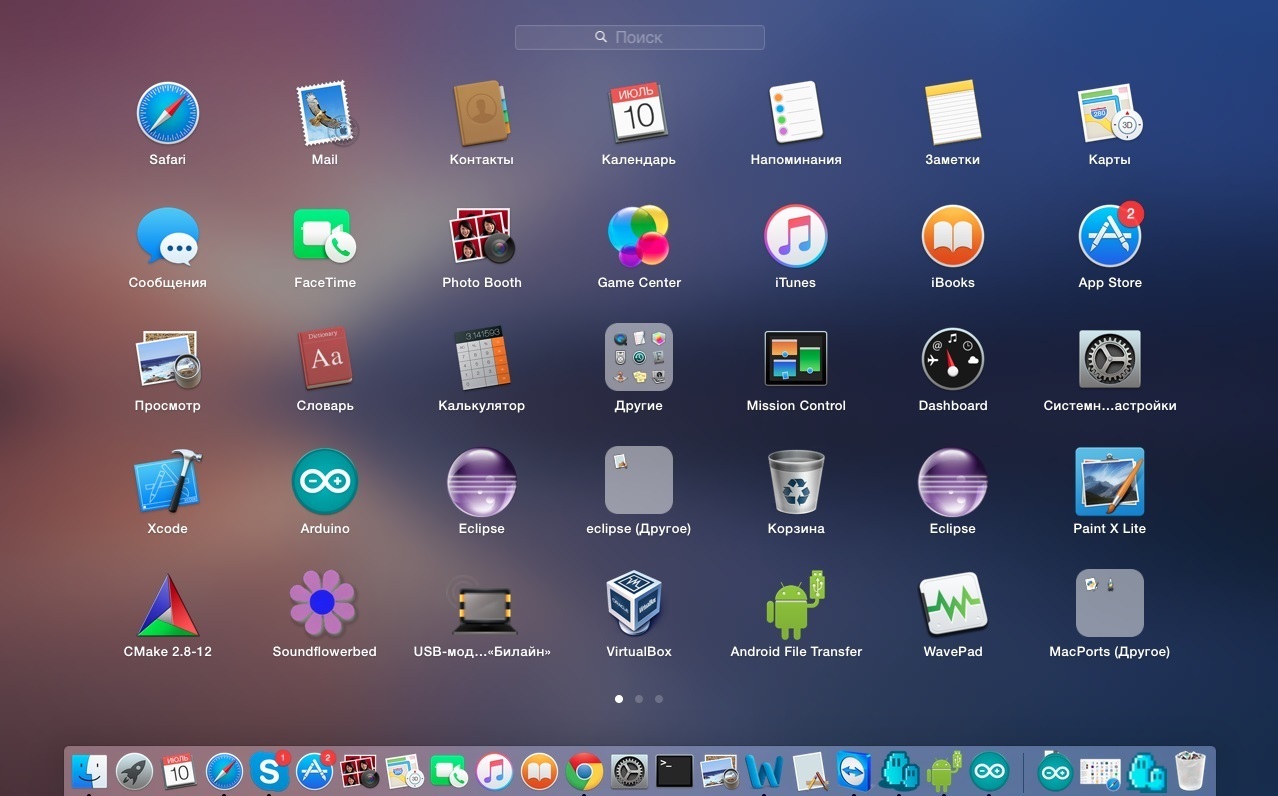Launch Soundflowerbed flower icon
The height and width of the screenshot is (796, 1278).
(x=324, y=604)
